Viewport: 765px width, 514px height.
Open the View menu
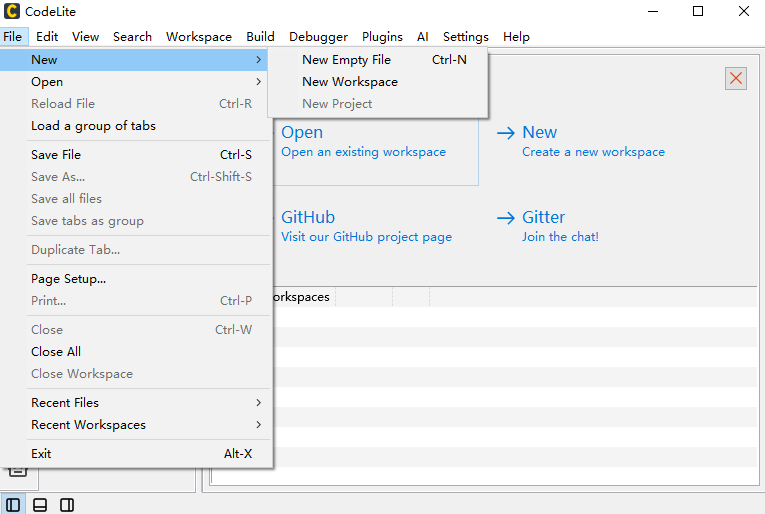coord(85,37)
